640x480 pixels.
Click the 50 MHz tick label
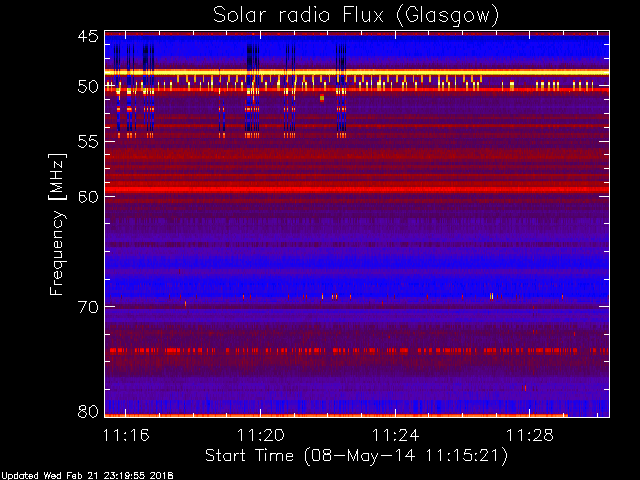(x=88, y=87)
